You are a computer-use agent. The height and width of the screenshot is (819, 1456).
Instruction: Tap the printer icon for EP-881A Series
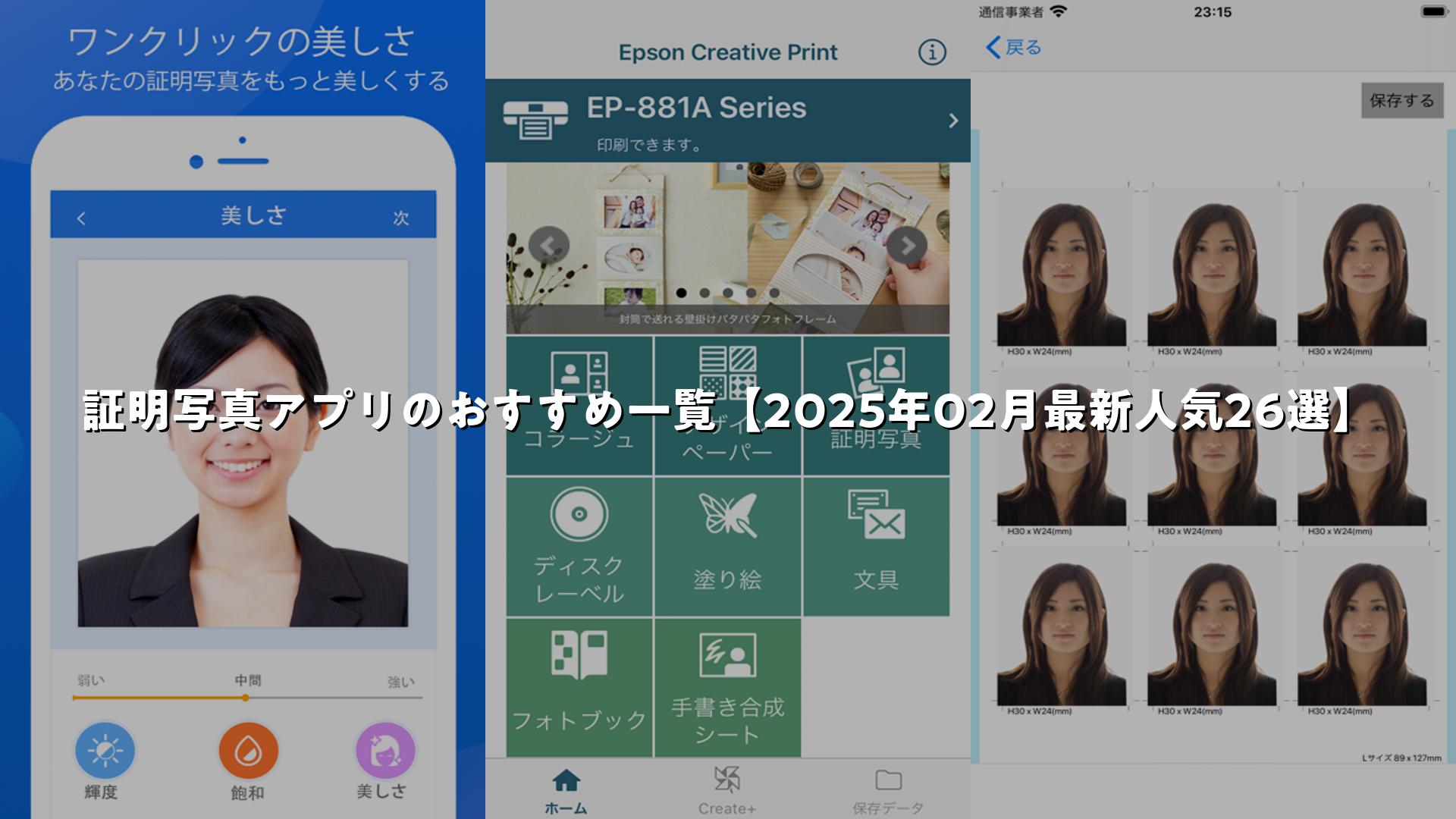535,119
